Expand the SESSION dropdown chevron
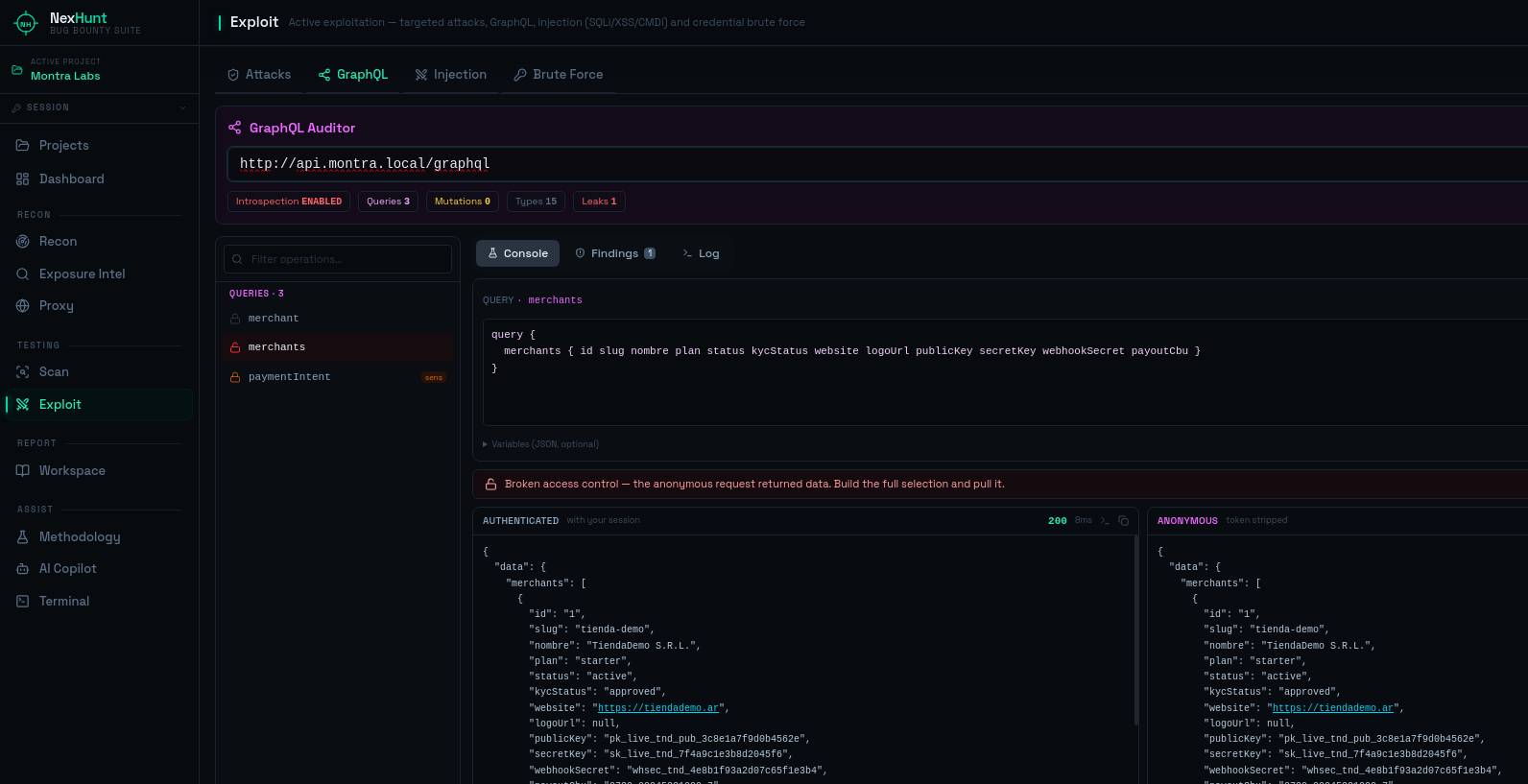This screenshot has height=784, width=1528. (182, 107)
